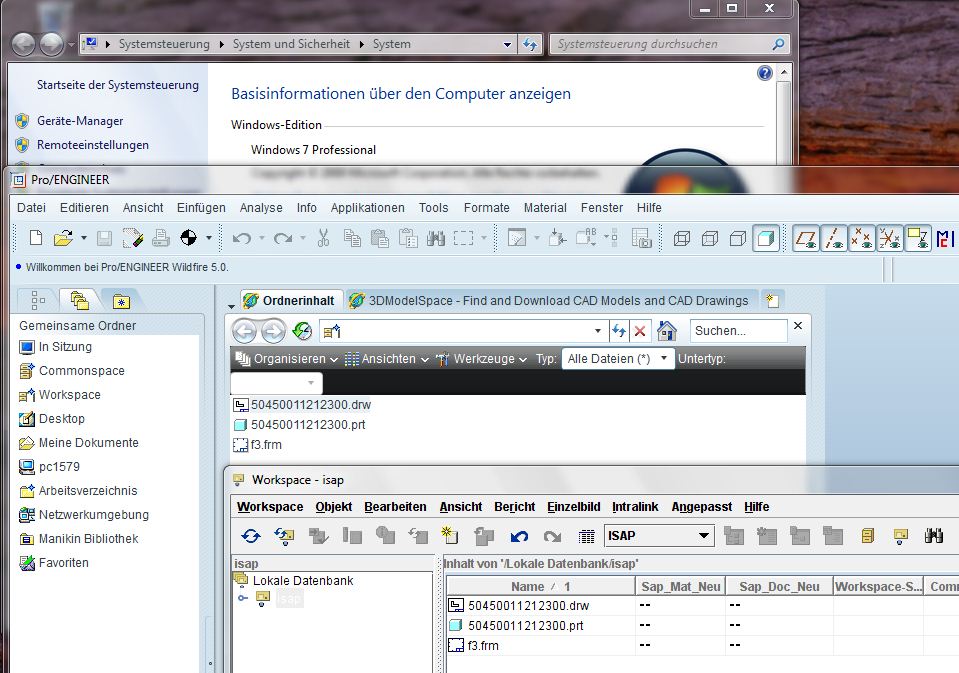Refresh folder content with green arrow icon
The image size is (959, 673).
click(x=302, y=331)
